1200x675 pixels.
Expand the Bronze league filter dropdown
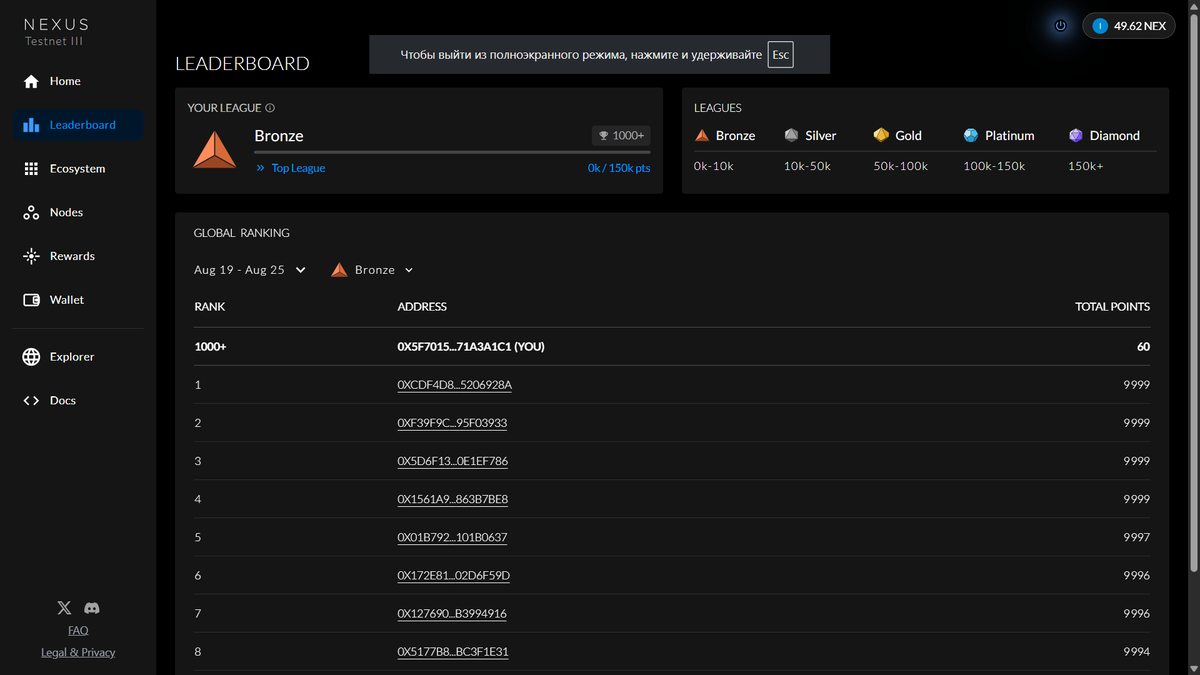pos(372,270)
